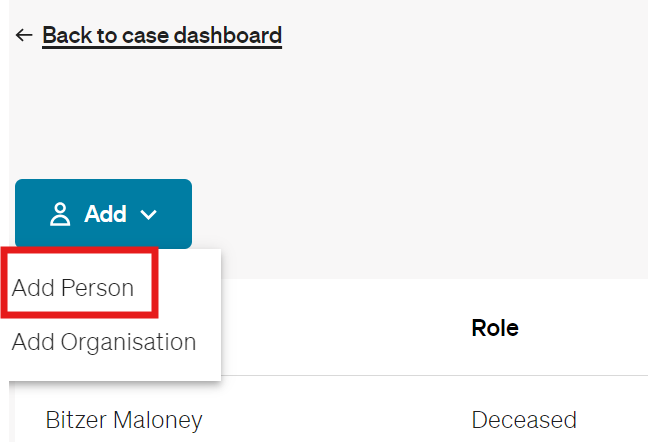The height and width of the screenshot is (442, 648).
Task: Click the word Add in the button
Action: click(105, 214)
